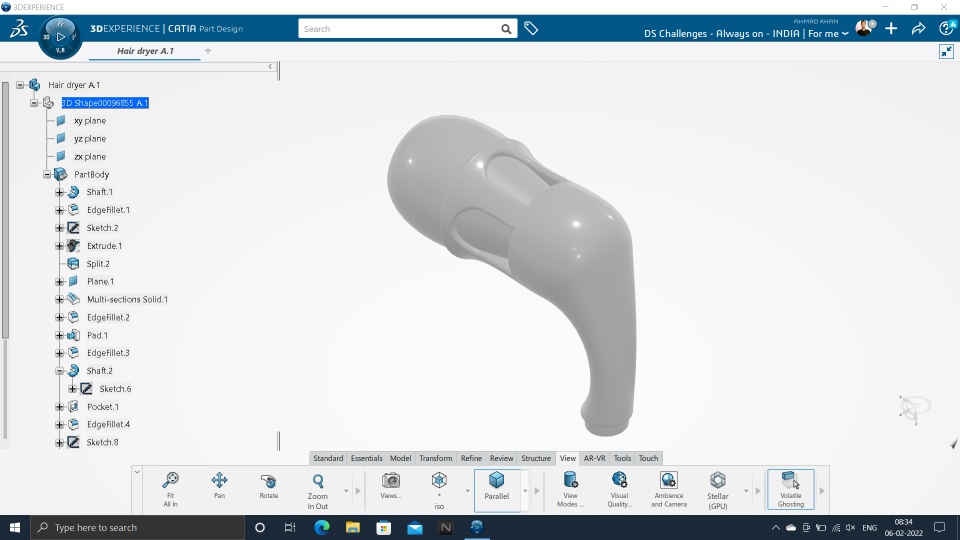Click the iso view cube icon

[439, 480]
